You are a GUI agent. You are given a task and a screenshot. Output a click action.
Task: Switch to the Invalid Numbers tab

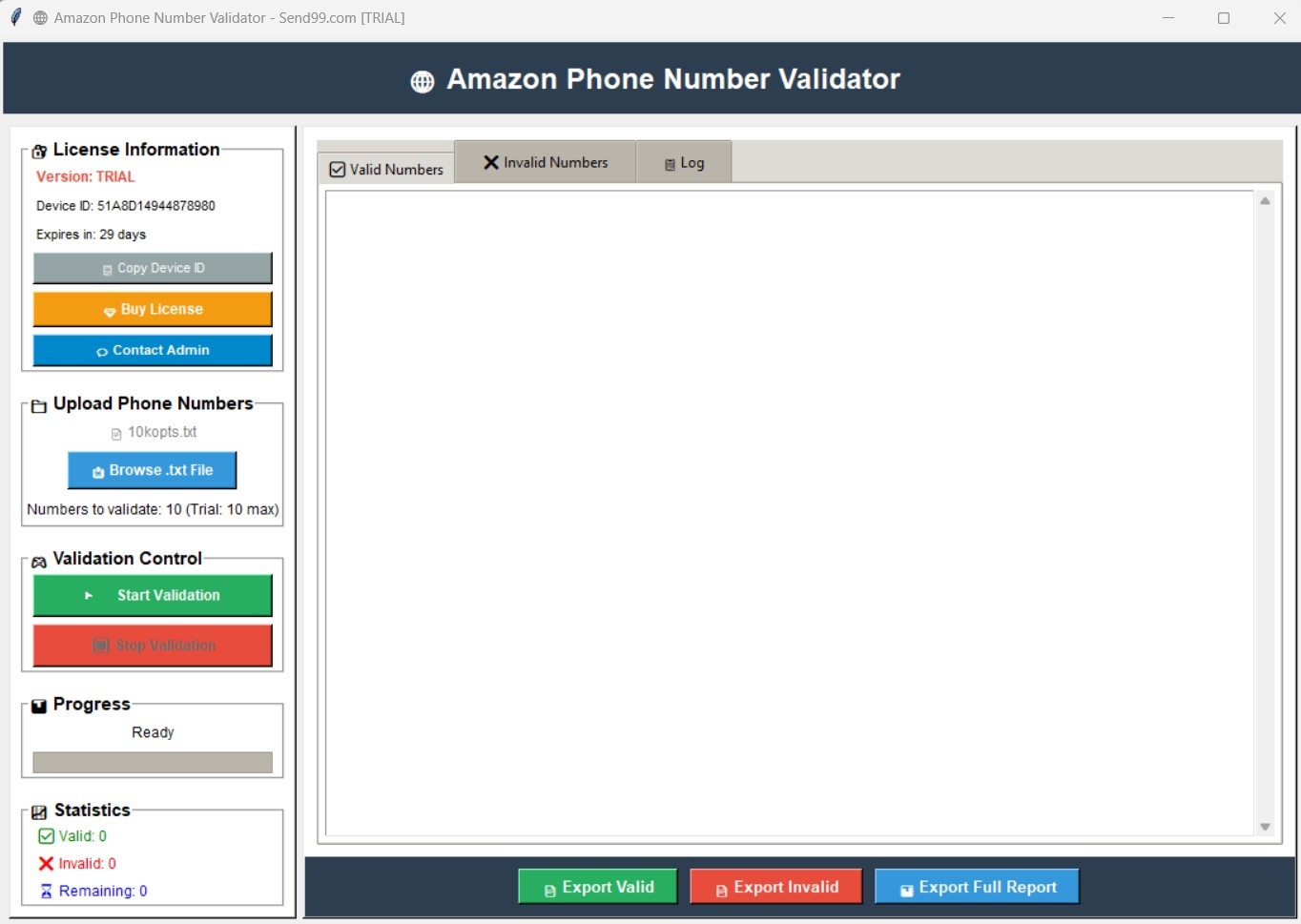click(545, 162)
